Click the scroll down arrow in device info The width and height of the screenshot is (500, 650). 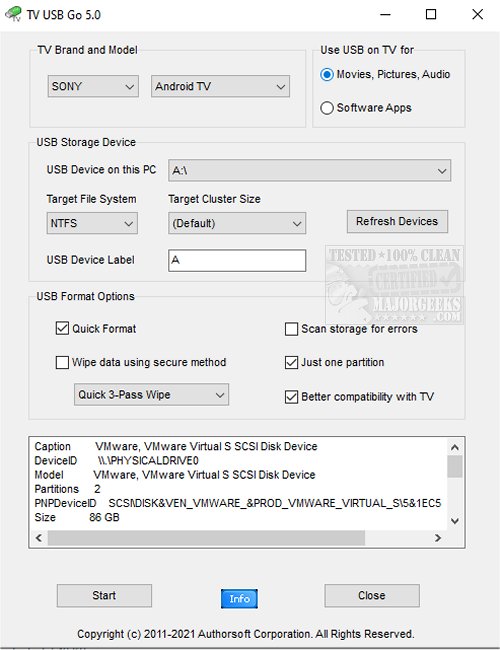tap(454, 521)
